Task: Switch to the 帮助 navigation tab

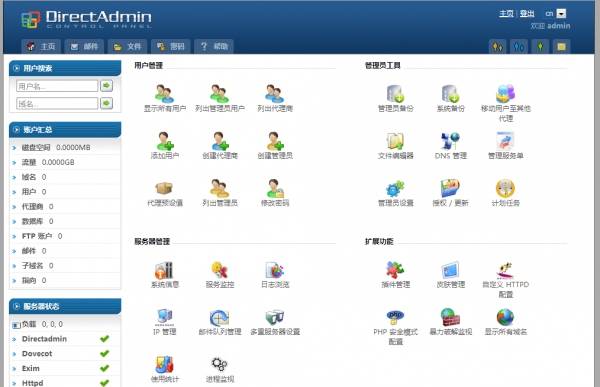Action: (x=214, y=46)
